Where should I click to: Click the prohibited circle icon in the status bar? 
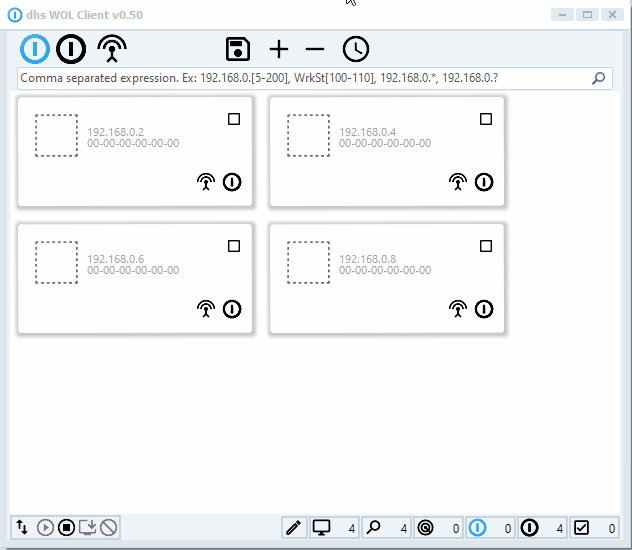pyautogui.click(x=108, y=527)
